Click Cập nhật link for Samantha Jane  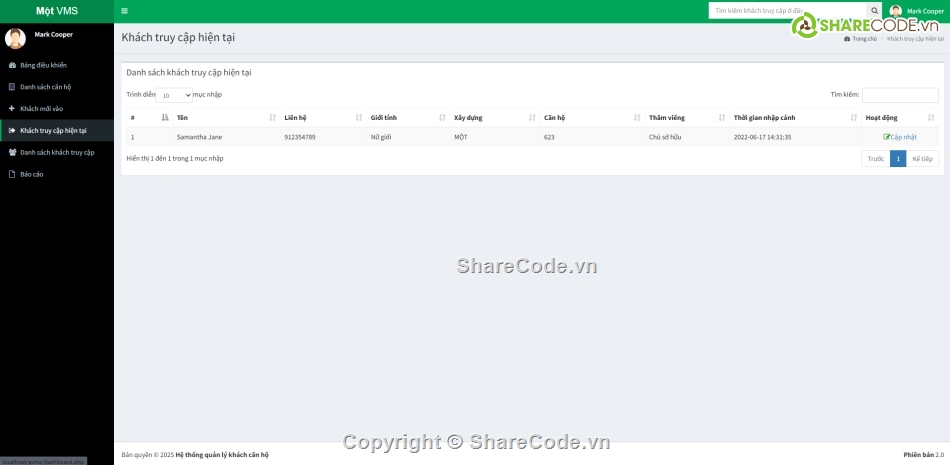coord(903,137)
